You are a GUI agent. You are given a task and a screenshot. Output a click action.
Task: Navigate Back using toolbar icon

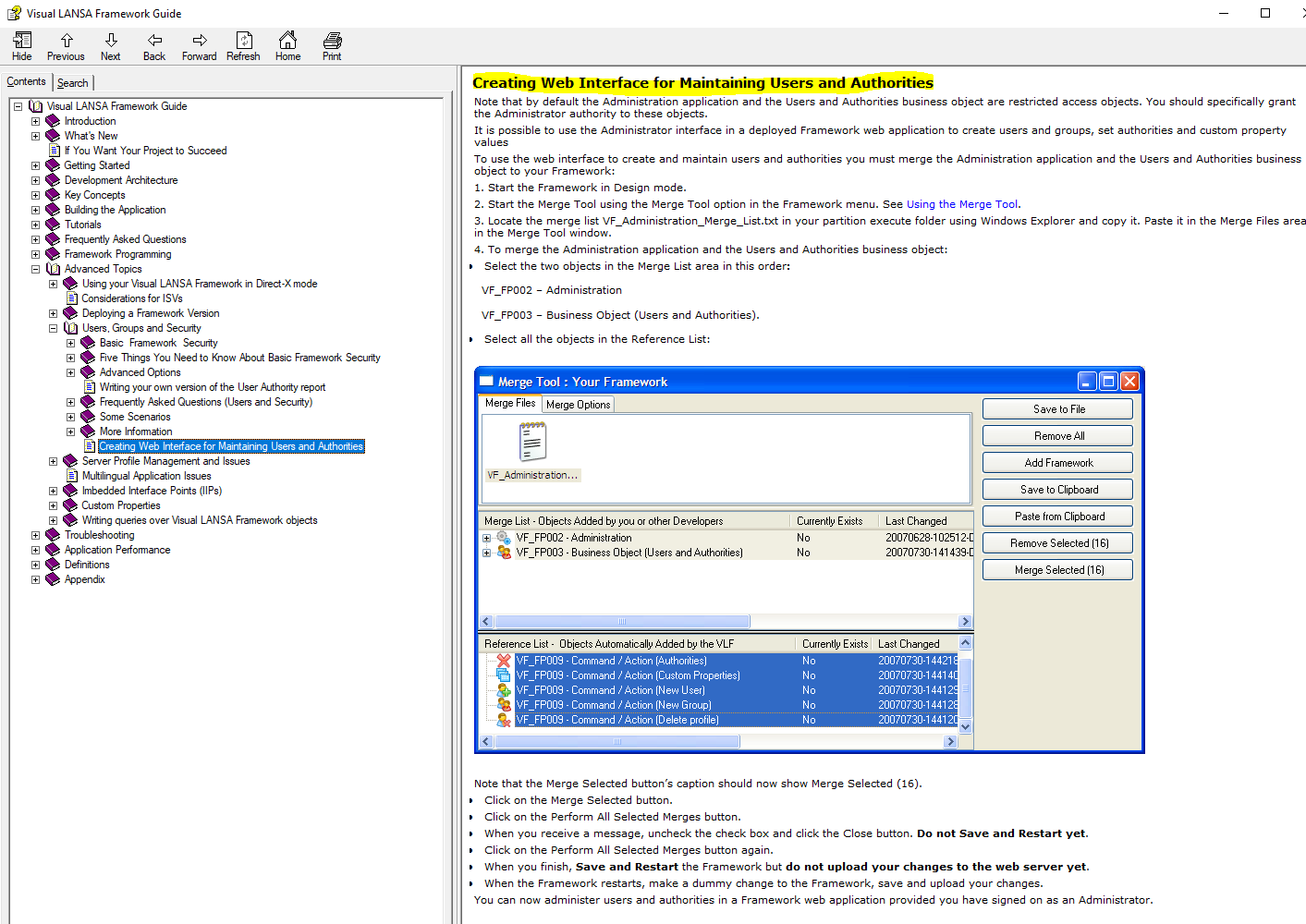click(154, 45)
